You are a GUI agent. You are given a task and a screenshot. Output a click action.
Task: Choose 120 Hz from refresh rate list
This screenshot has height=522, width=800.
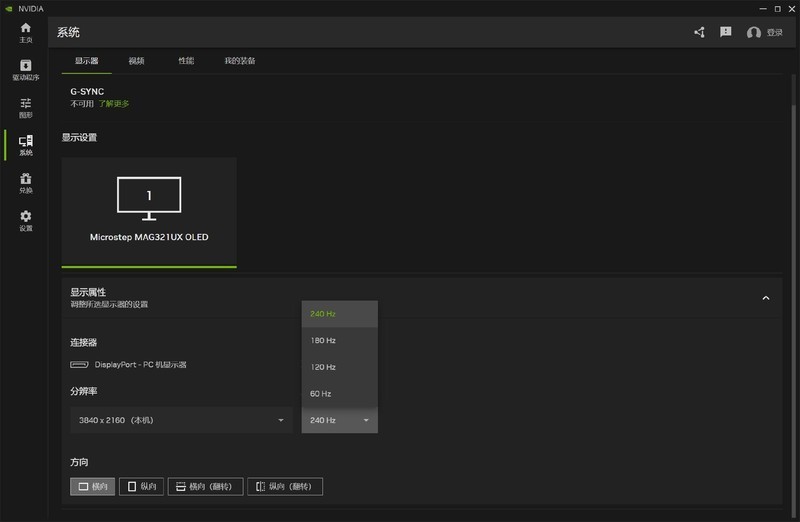[339, 367]
